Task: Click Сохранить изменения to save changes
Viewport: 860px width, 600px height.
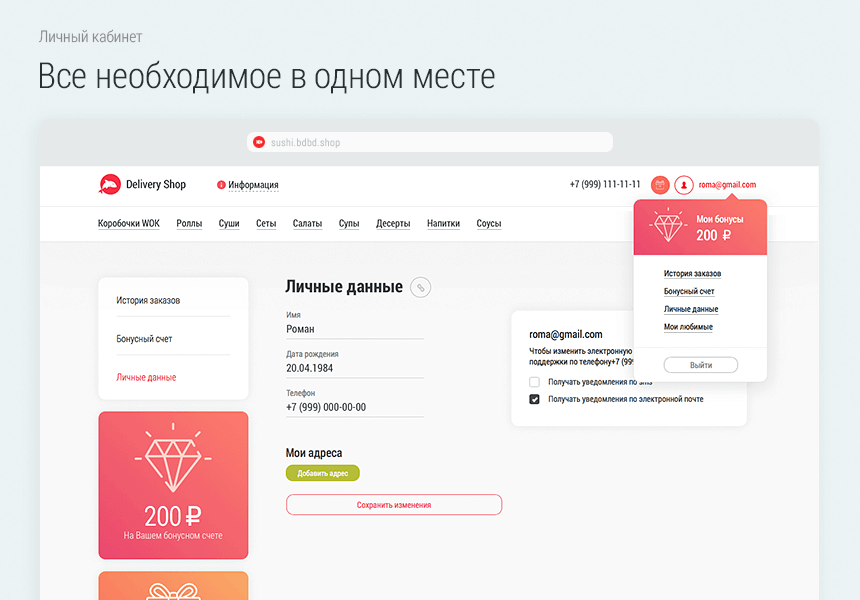Action: pyautogui.click(x=393, y=504)
